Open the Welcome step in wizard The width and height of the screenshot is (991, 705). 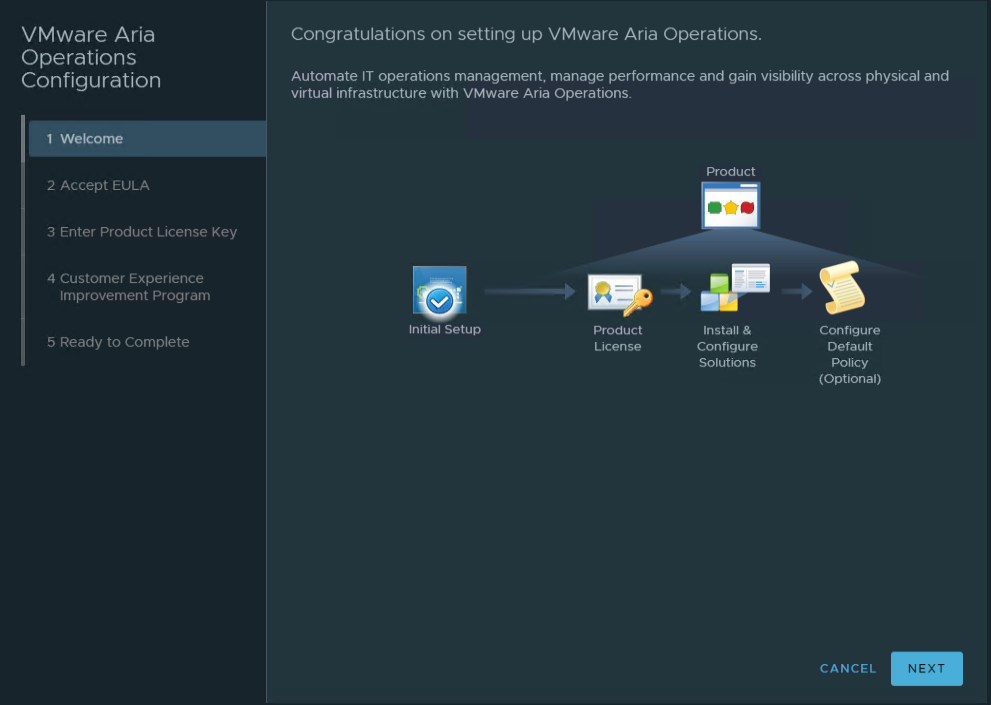147,138
